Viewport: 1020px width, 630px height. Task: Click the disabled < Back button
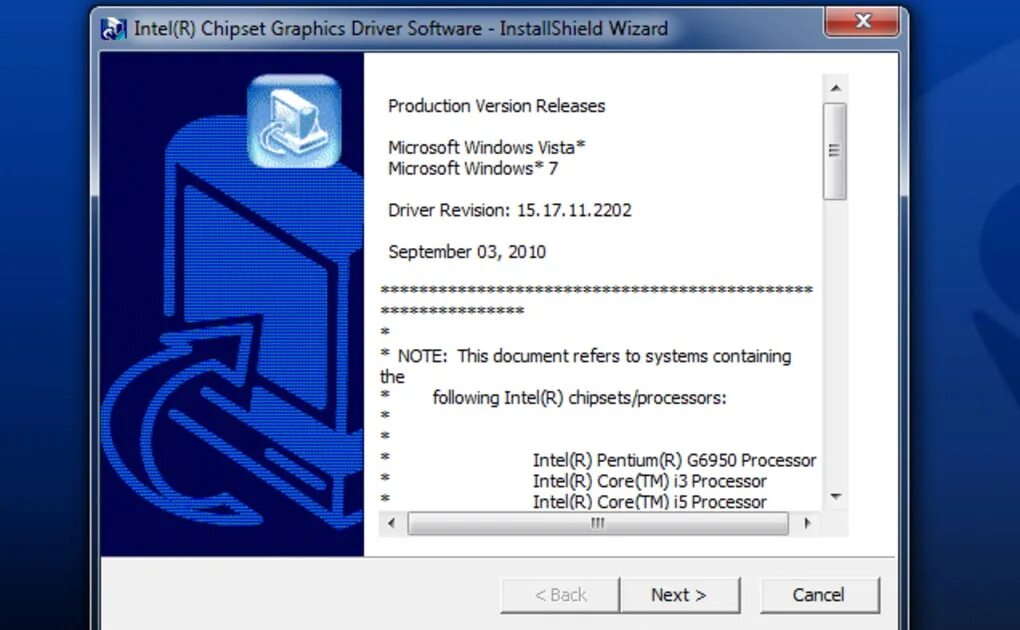[560, 595]
